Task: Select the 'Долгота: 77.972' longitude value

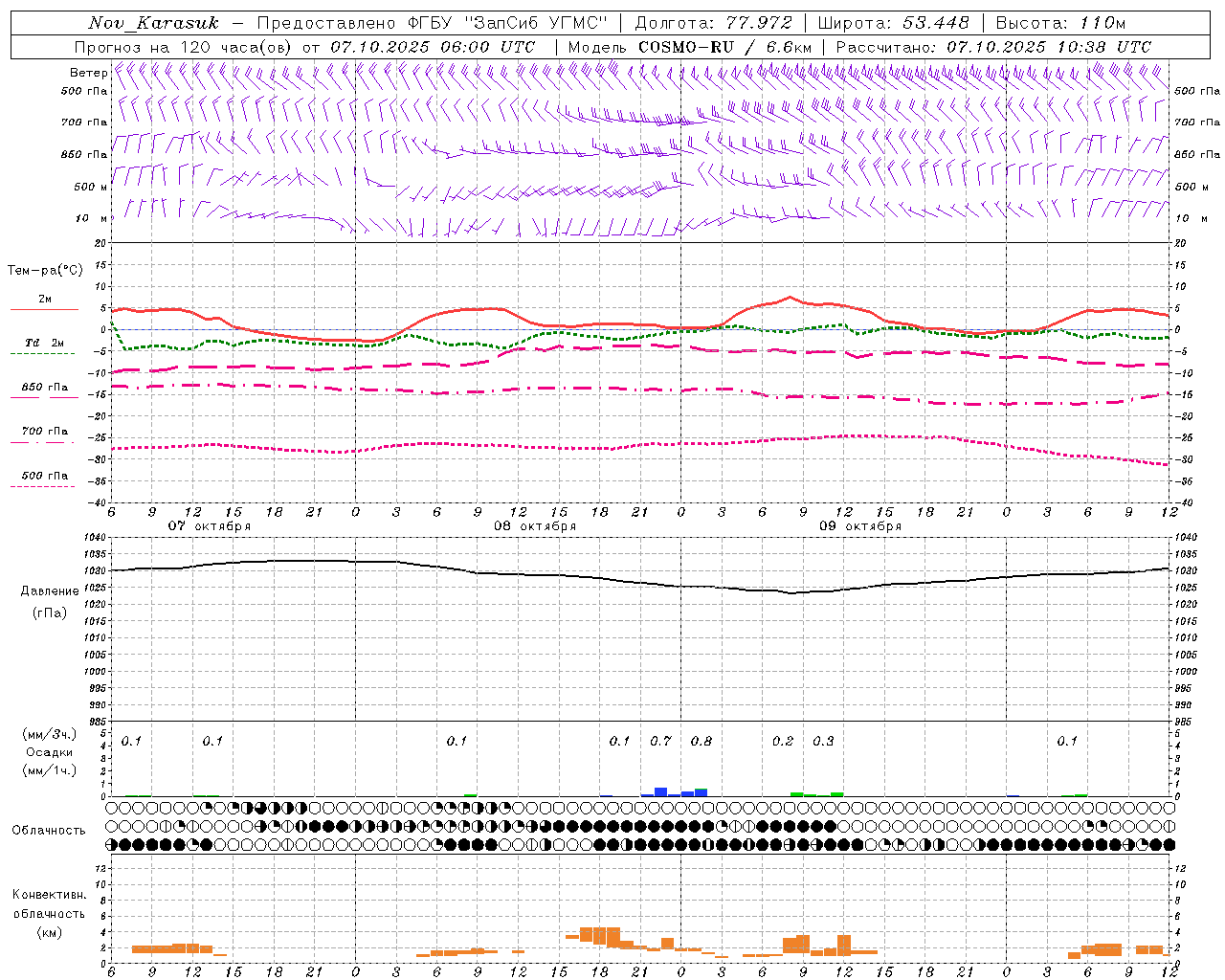Action: (x=714, y=23)
